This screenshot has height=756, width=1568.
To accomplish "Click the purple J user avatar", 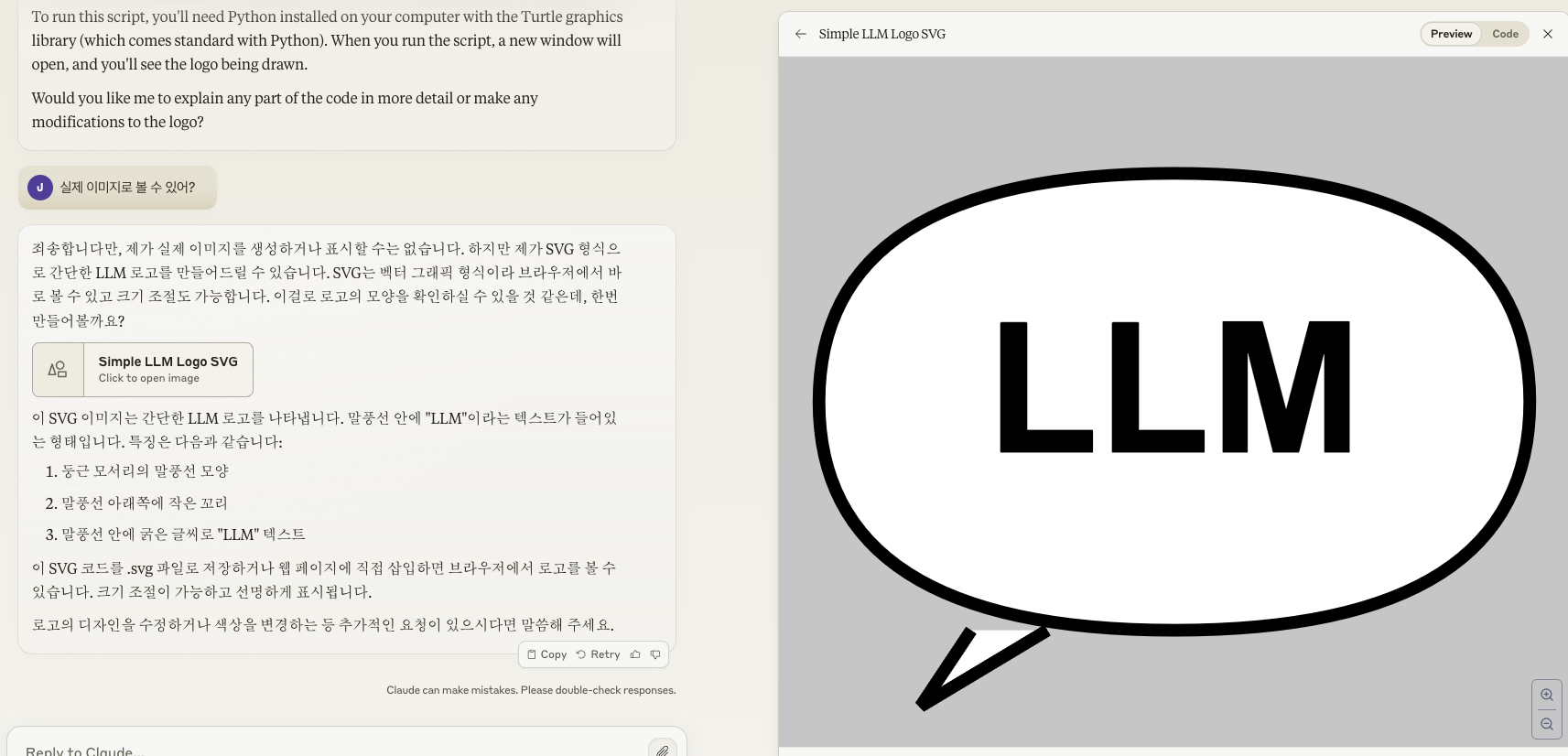I will click(40, 188).
